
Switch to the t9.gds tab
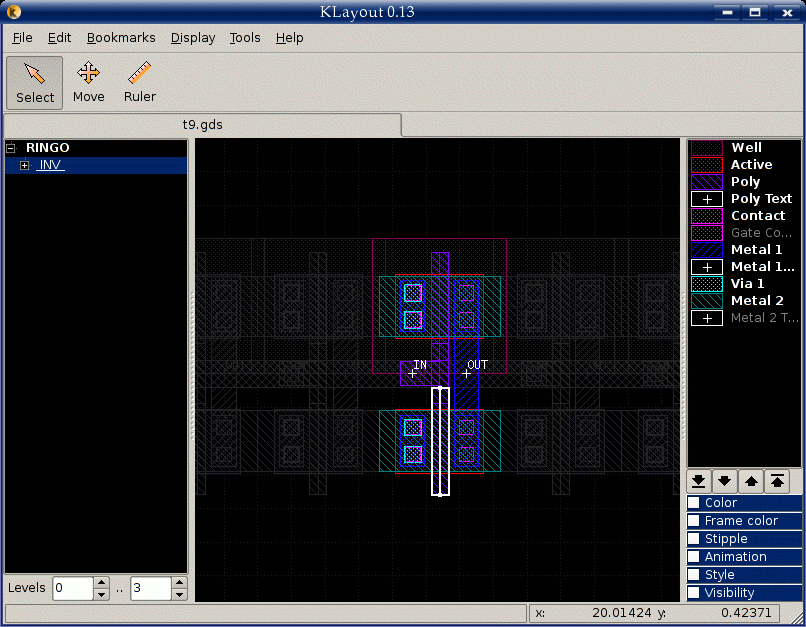click(x=202, y=125)
